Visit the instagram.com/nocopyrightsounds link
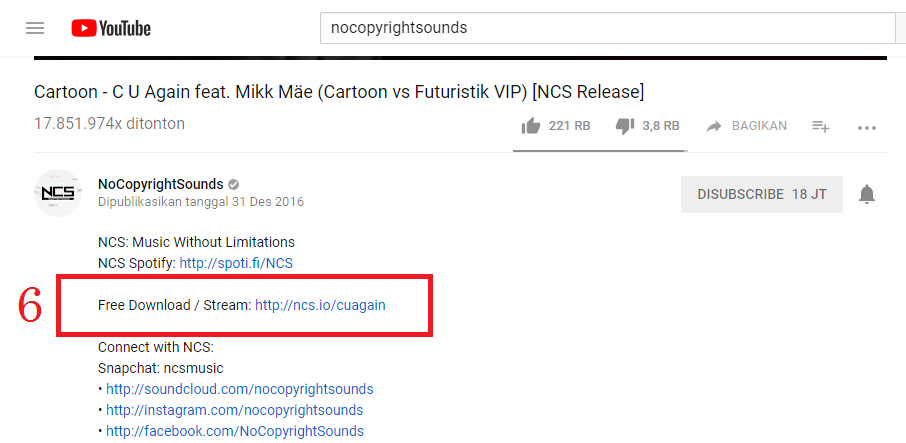The image size is (906, 443). [x=234, y=410]
